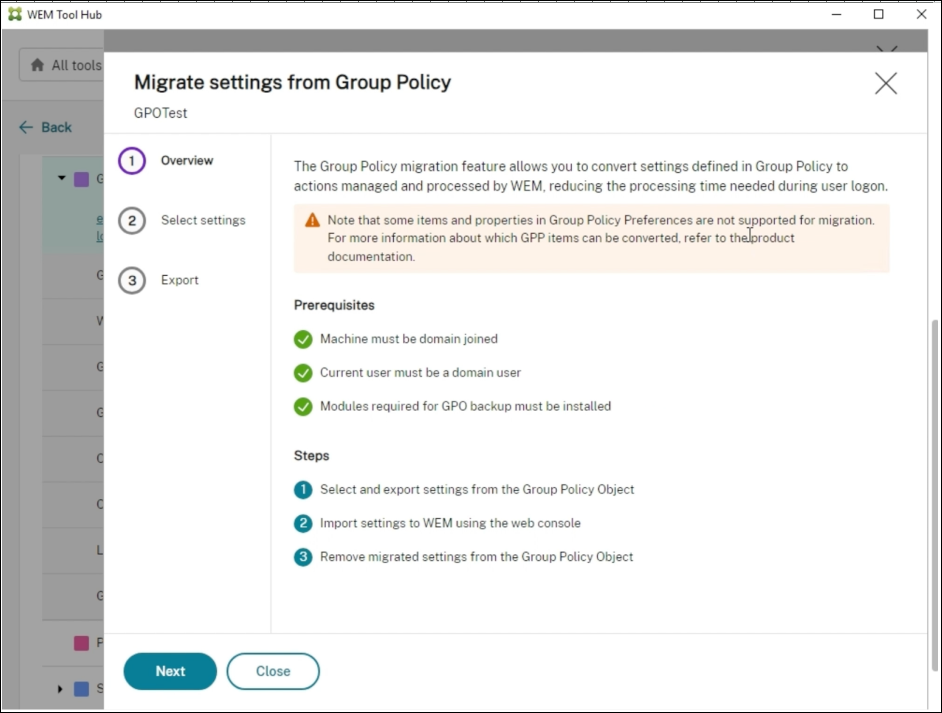Dismiss the Migrate settings dialog with X
The width and height of the screenshot is (942, 713).
(x=885, y=84)
